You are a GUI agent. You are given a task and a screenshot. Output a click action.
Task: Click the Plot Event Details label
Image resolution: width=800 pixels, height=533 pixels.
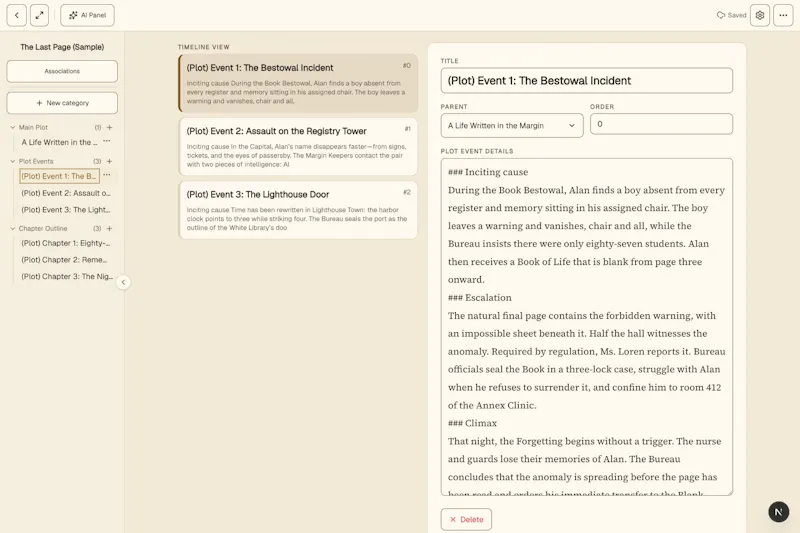(x=477, y=151)
